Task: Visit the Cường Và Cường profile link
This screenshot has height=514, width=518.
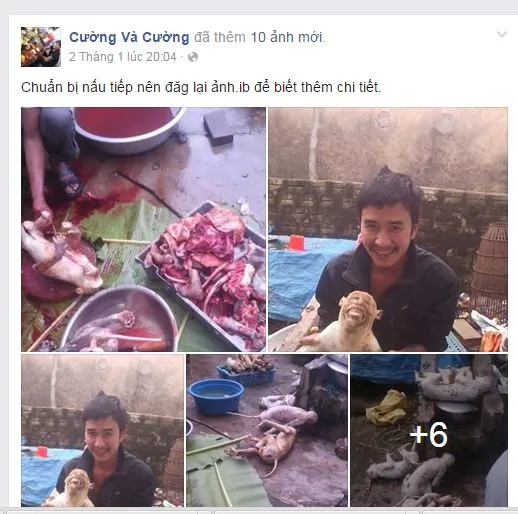Action: (x=129, y=37)
